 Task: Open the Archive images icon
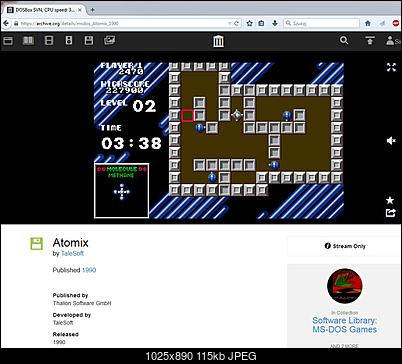pyautogui.click(x=109, y=41)
